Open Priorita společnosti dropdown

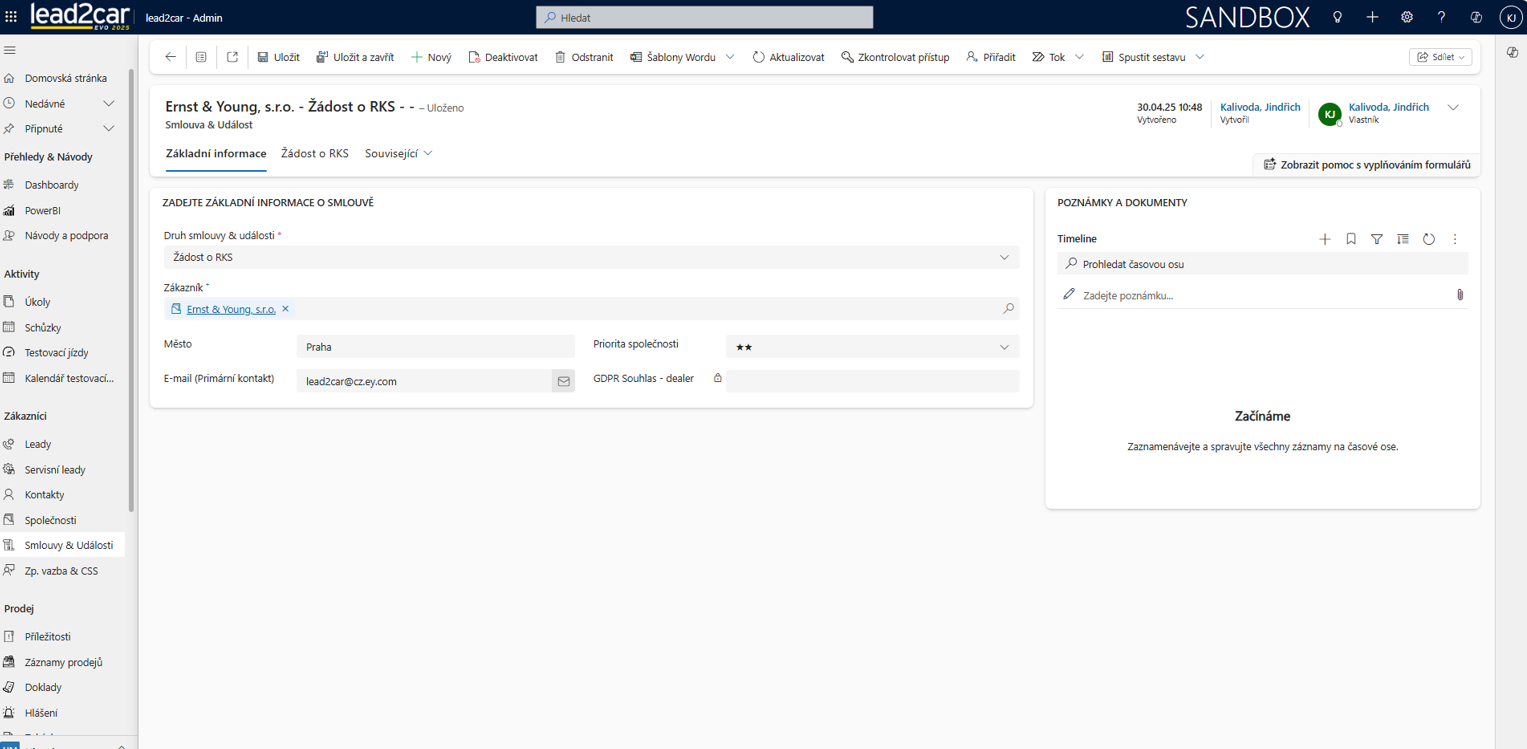(x=1004, y=347)
